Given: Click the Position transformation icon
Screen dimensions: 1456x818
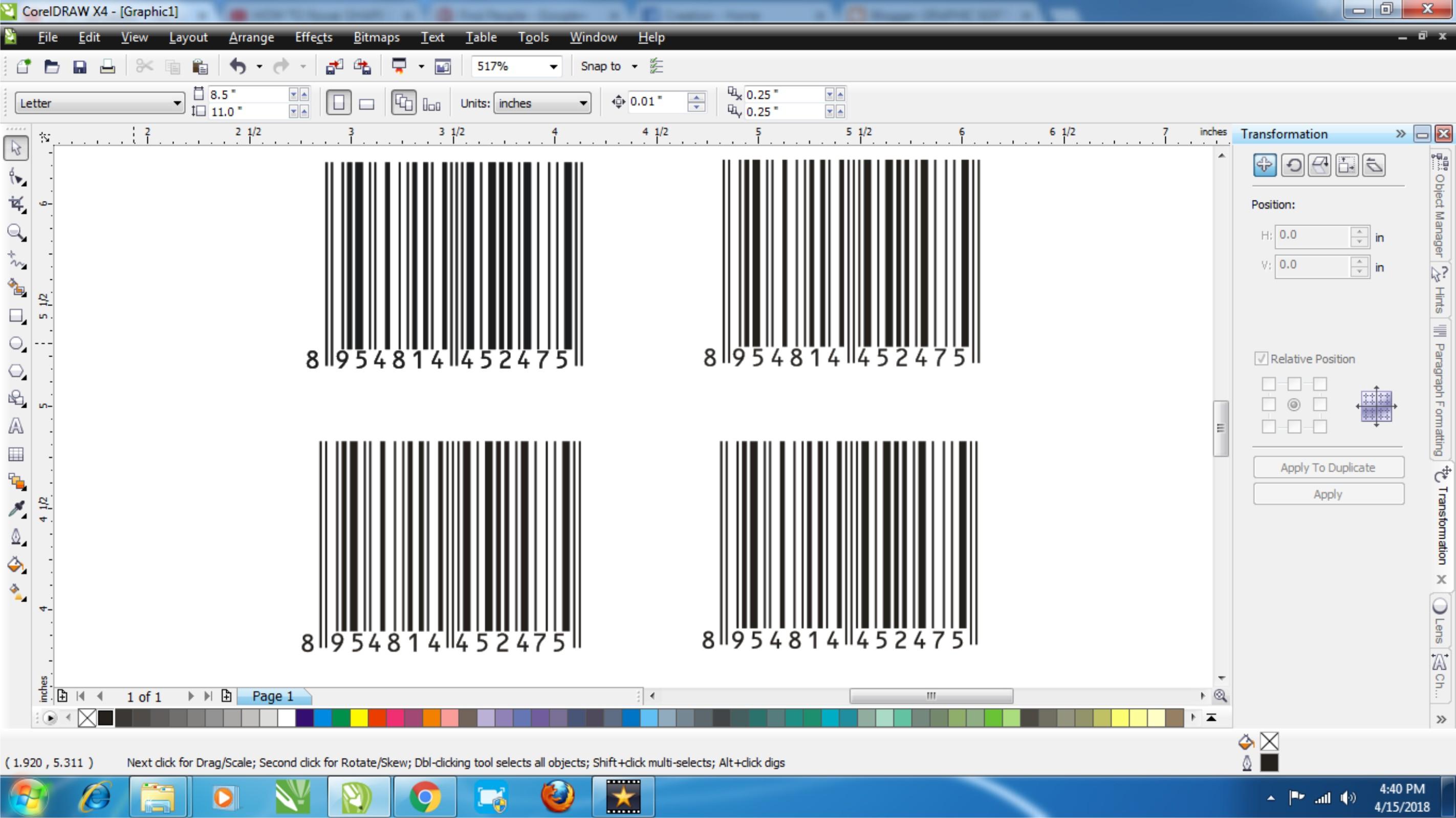Looking at the screenshot, I should tap(1265, 164).
